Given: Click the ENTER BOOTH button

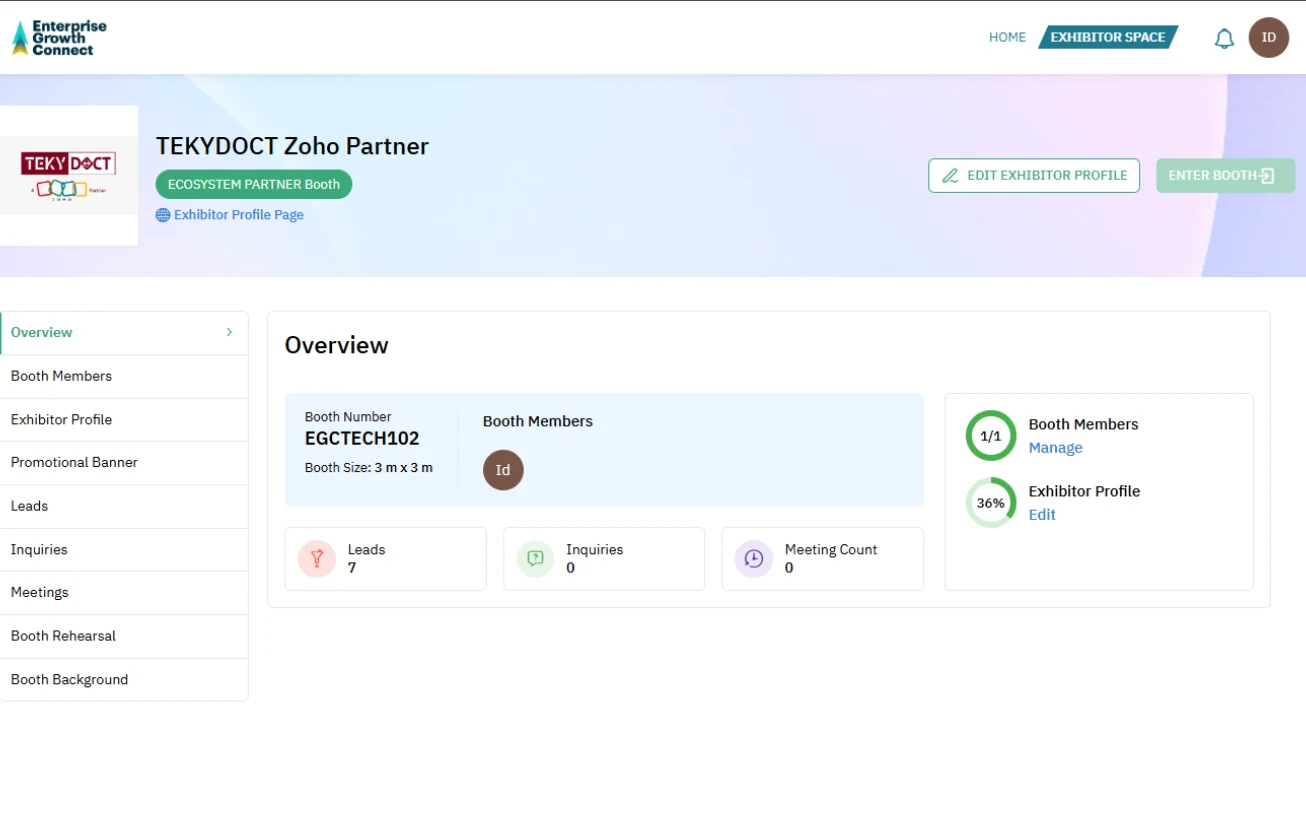Looking at the screenshot, I should [x=1224, y=175].
